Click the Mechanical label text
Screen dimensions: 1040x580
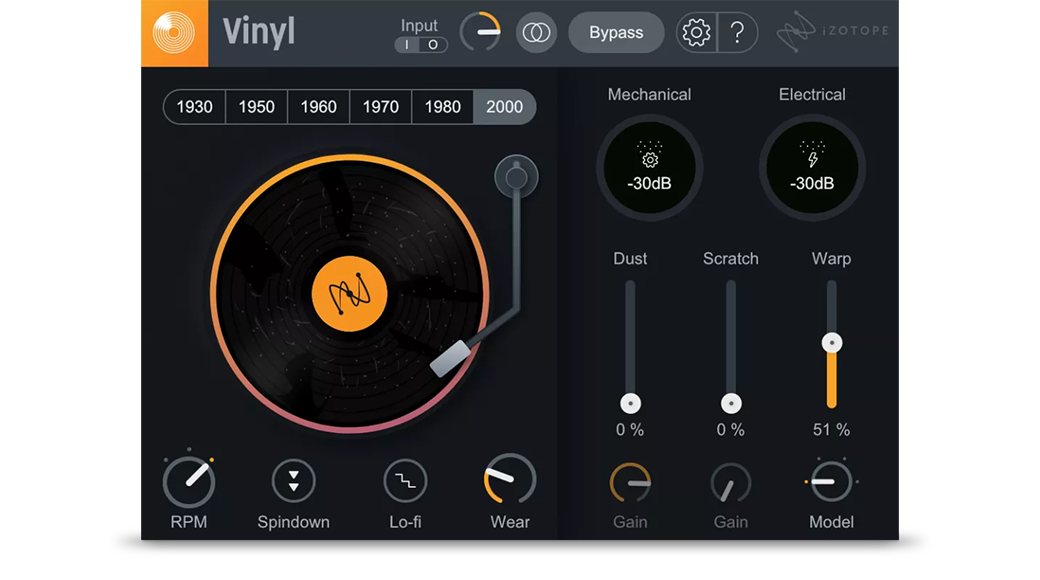649,94
